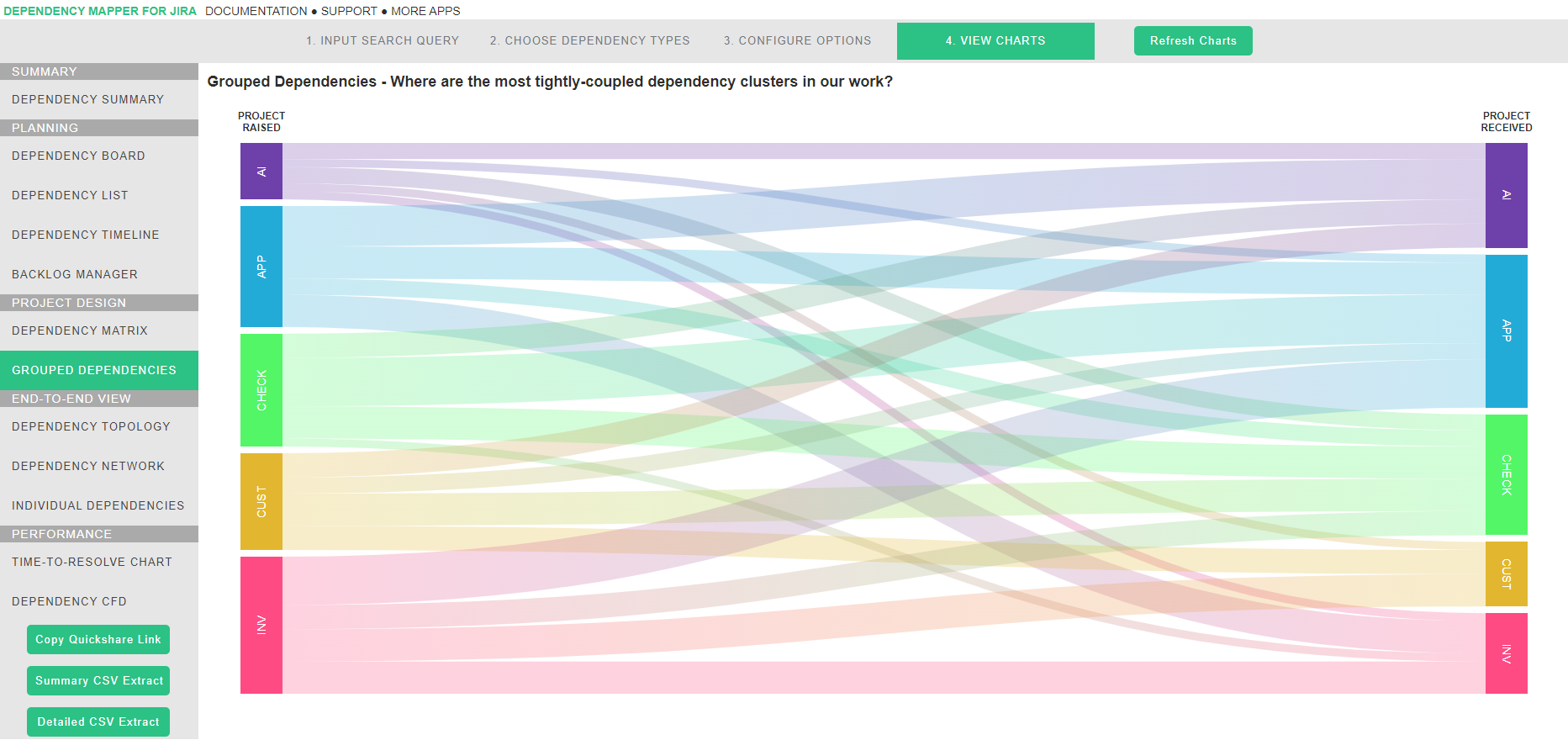Open the Support link
1568x740 pixels.
349,11
